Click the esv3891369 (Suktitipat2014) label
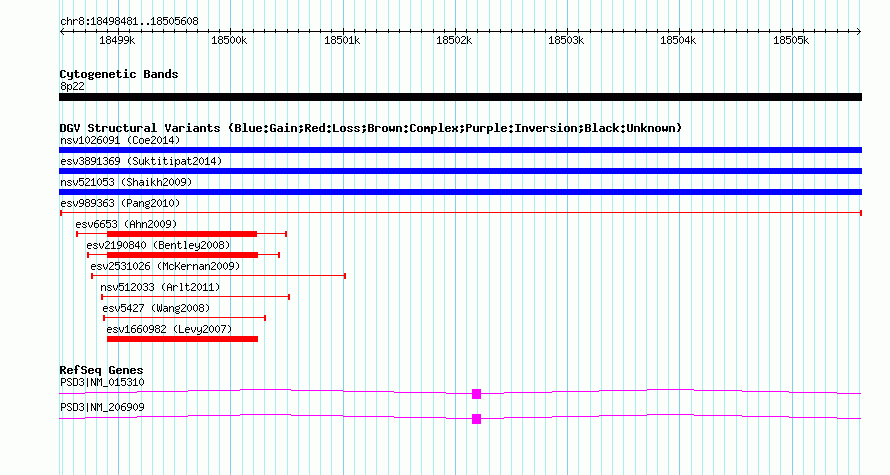This screenshot has height=475, width=890. 141,162
